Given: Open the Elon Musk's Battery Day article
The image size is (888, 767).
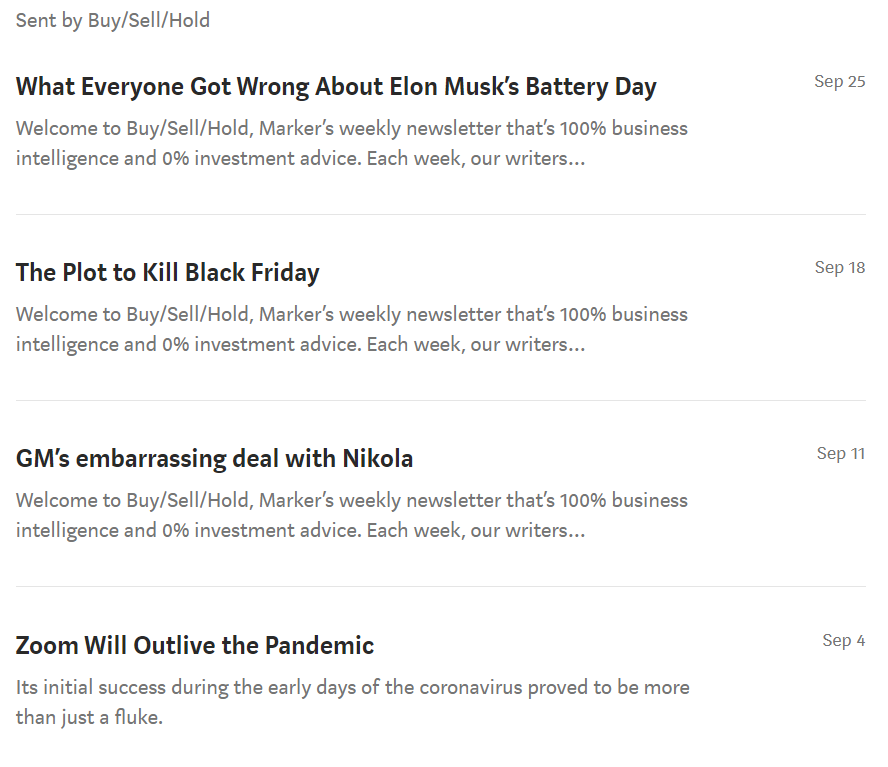Looking at the screenshot, I should (x=336, y=87).
